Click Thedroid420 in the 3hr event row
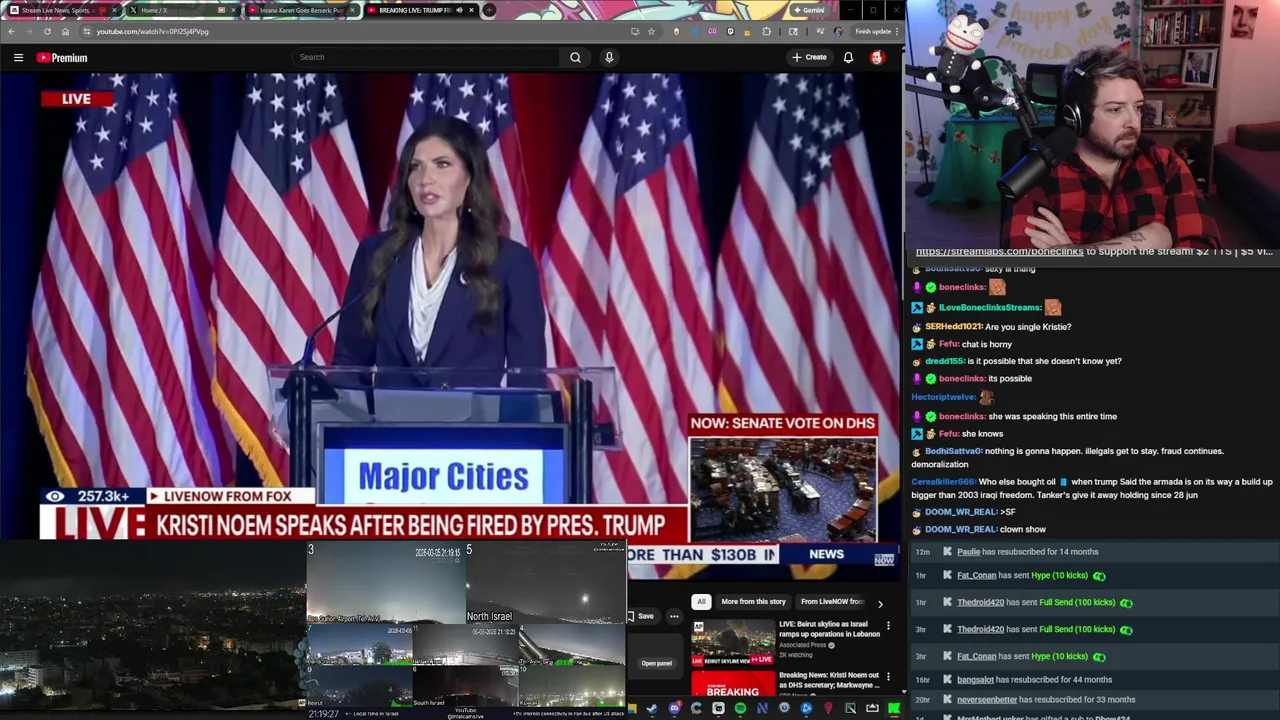This screenshot has width=1280, height=720. pyautogui.click(x=980, y=630)
